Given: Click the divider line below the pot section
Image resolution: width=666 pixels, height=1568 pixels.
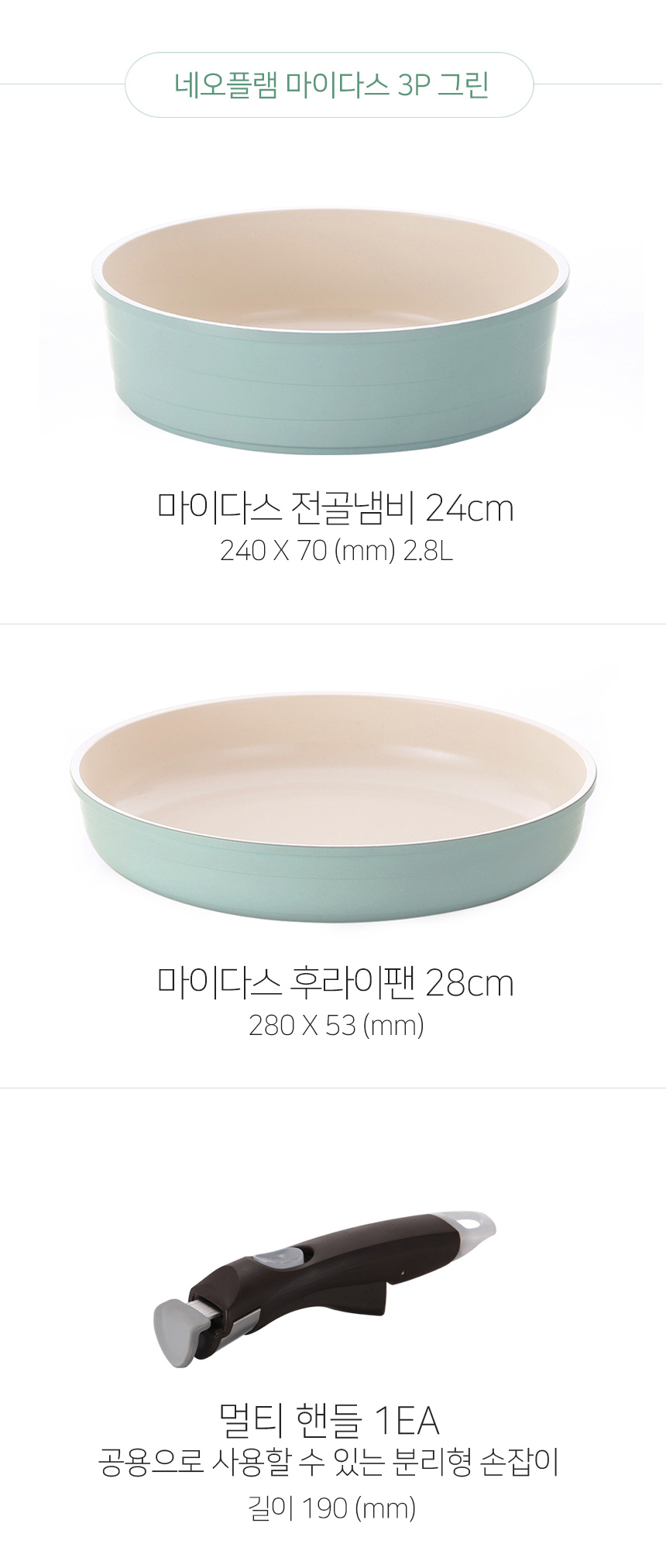Looking at the screenshot, I should [x=333, y=624].
